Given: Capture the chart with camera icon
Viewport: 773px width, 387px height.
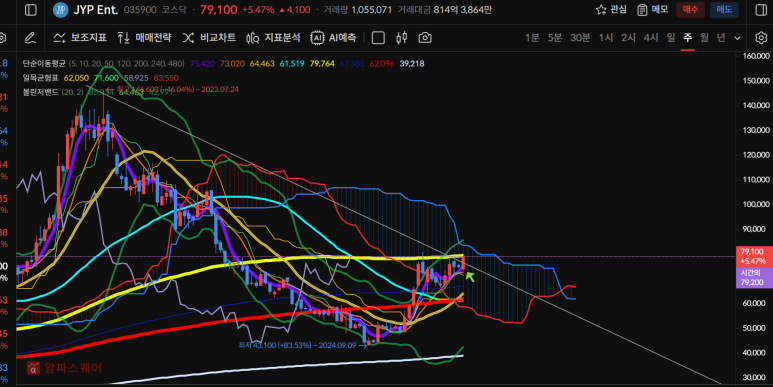Looking at the screenshot, I should (x=425, y=38).
